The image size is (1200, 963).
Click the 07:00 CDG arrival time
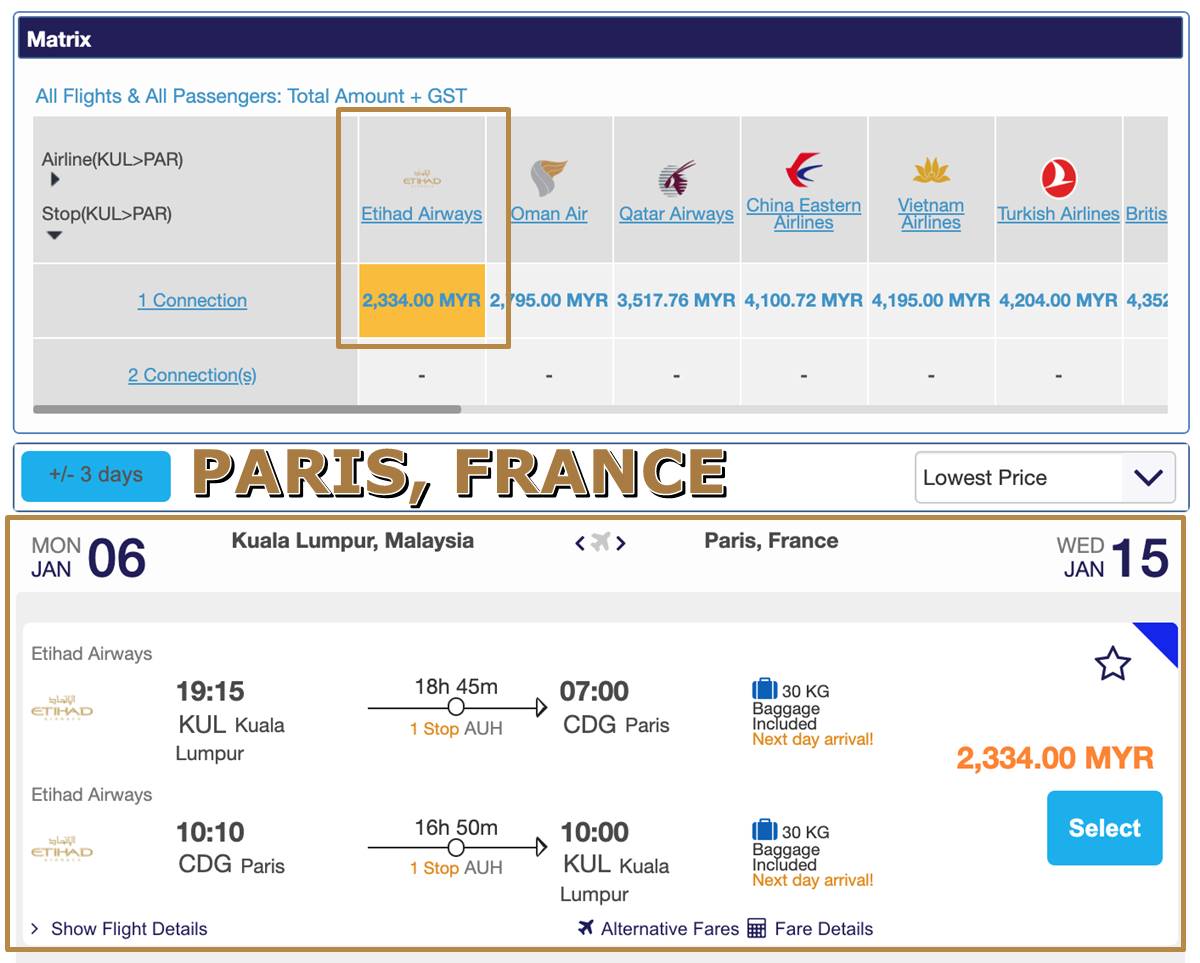coord(594,691)
